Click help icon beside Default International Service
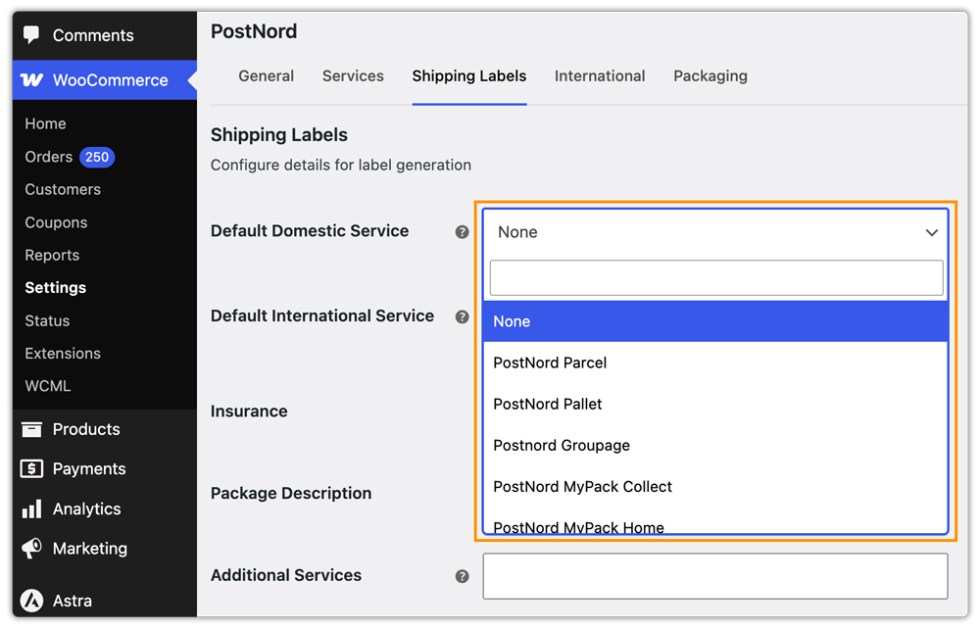This screenshot has width=980, height=630. pos(462,317)
